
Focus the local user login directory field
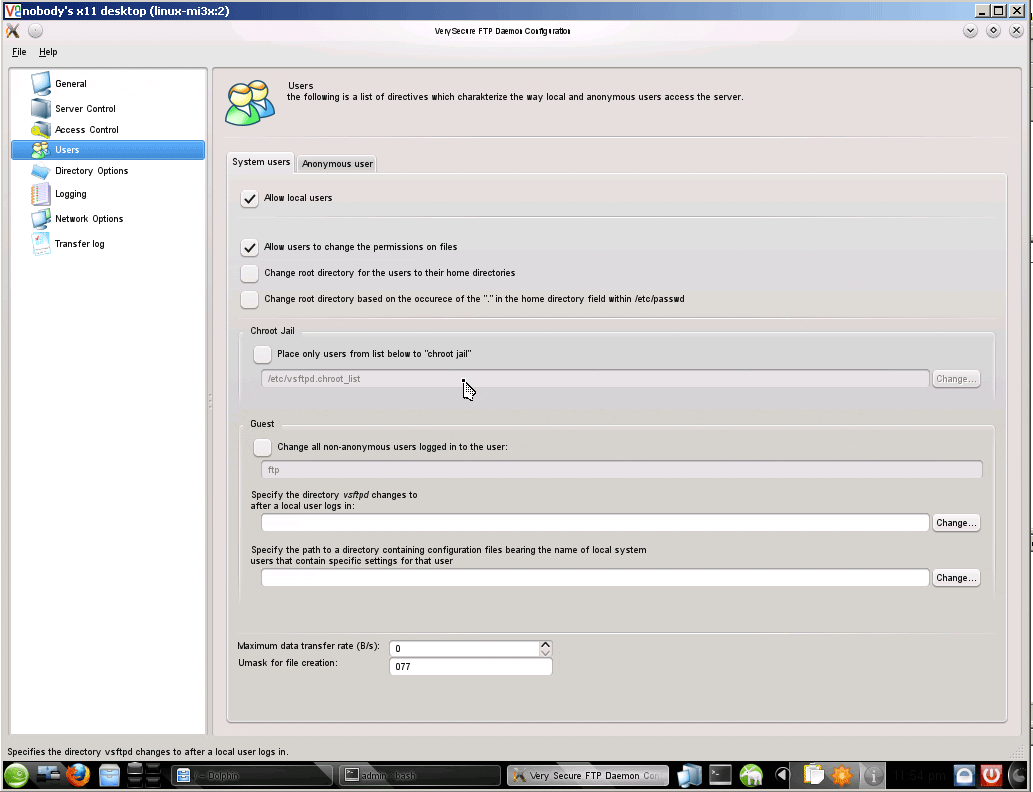(x=595, y=523)
